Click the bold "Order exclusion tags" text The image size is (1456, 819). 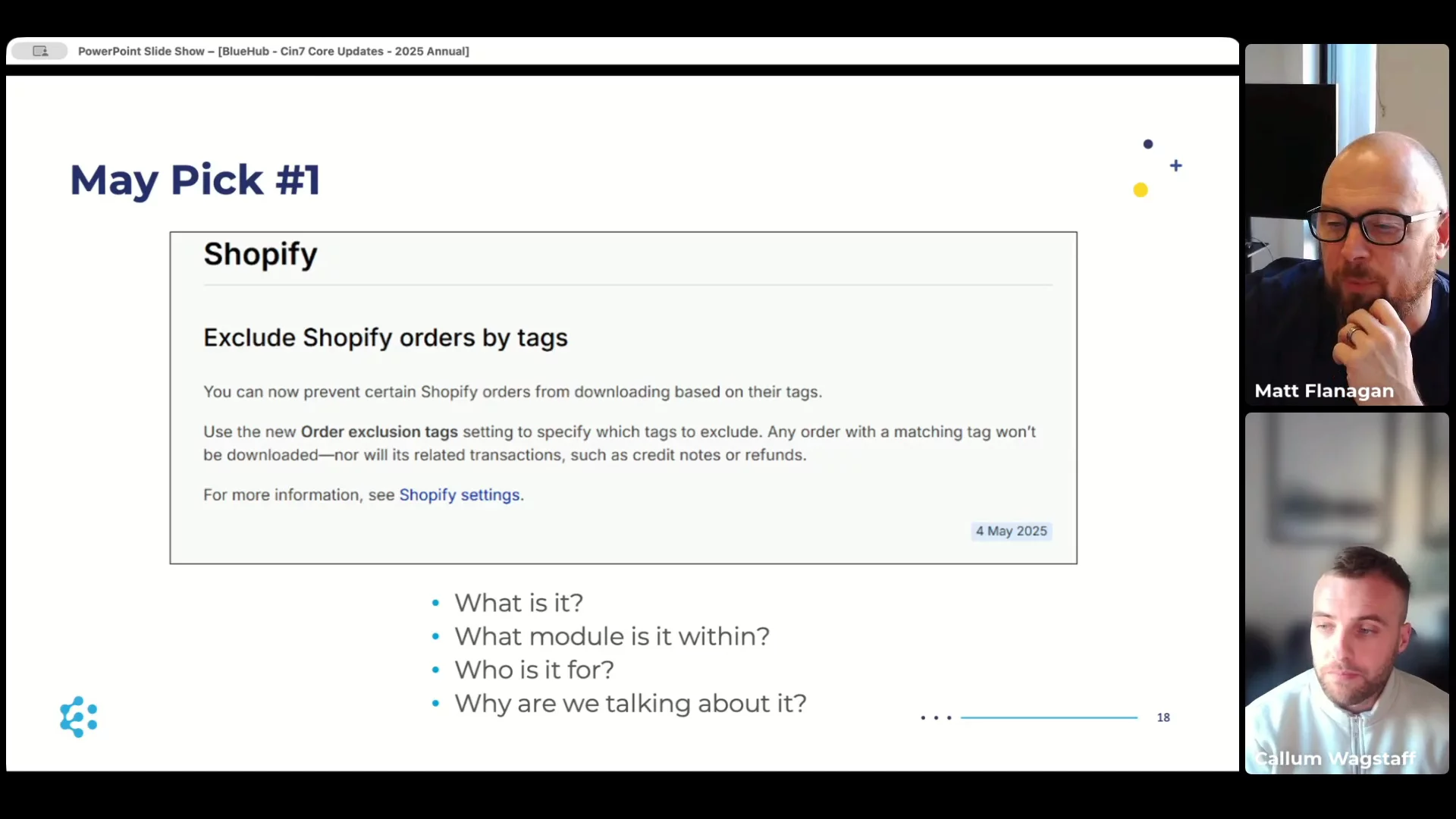(x=379, y=432)
